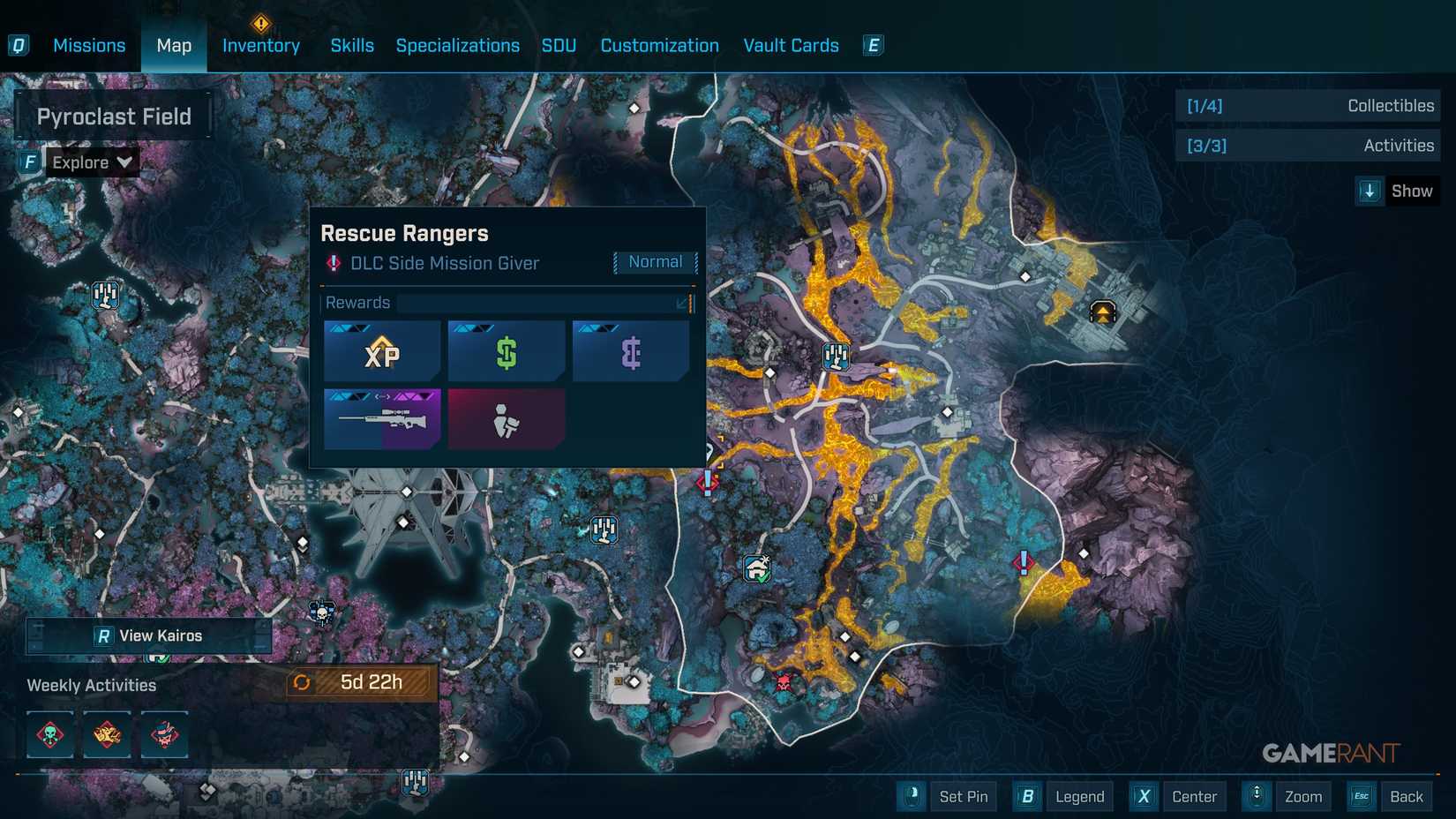The height and width of the screenshot is (819, 1456).
Task: Open the orange flaming beast weekly activity
Action: click(x=107, y=734)
